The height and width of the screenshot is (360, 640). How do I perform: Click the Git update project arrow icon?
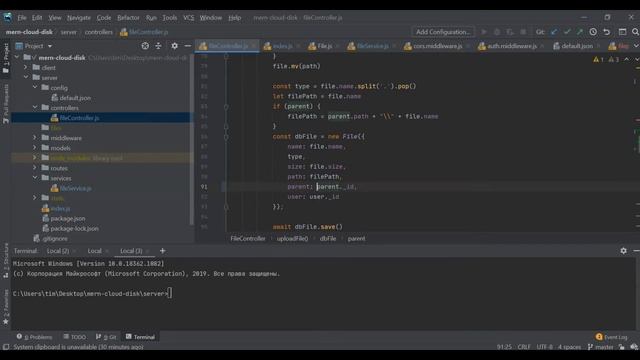coord(554,32)
